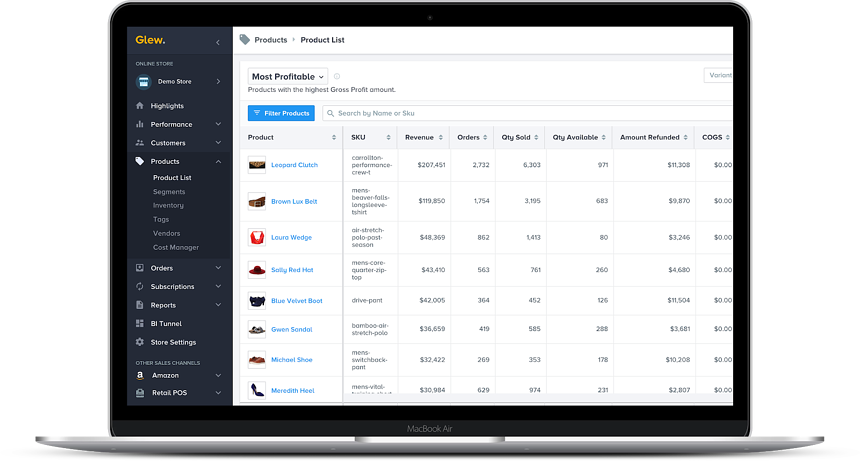This screenshot has height=461, width=860.
Task: Sort by COGS column arrows
Action: [x=728, y=138]
